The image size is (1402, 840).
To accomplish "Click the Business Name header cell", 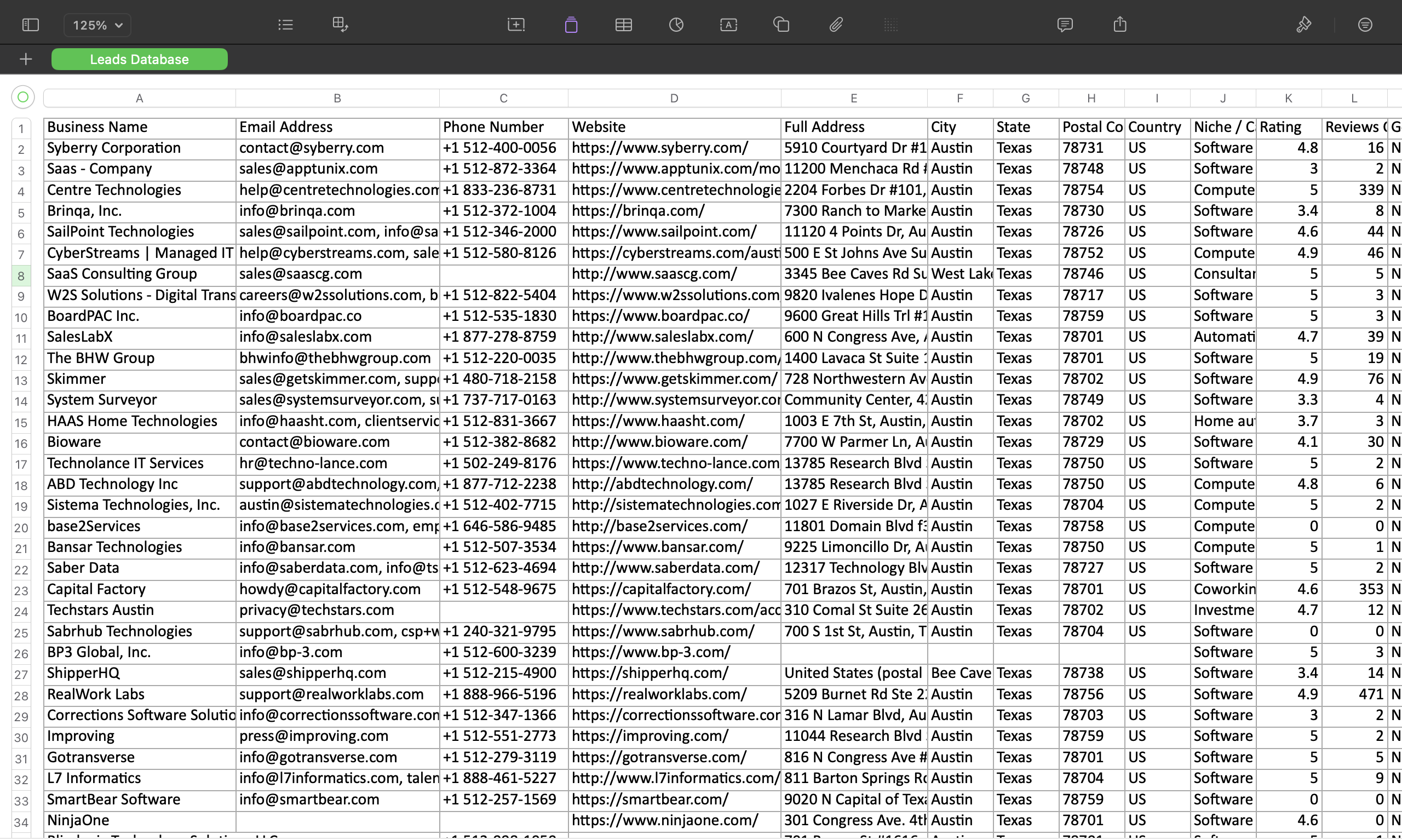I will (139, 128).
